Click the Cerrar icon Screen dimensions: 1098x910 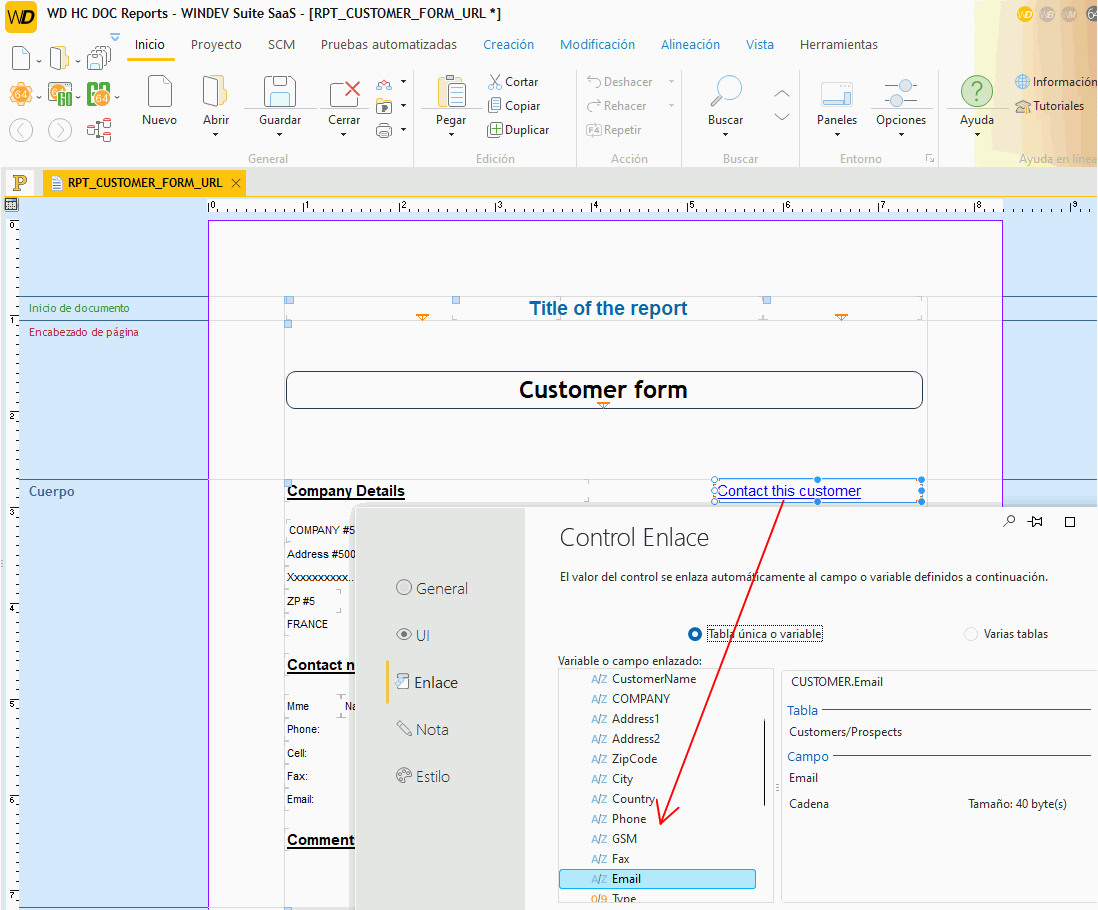tap(344, 93)
